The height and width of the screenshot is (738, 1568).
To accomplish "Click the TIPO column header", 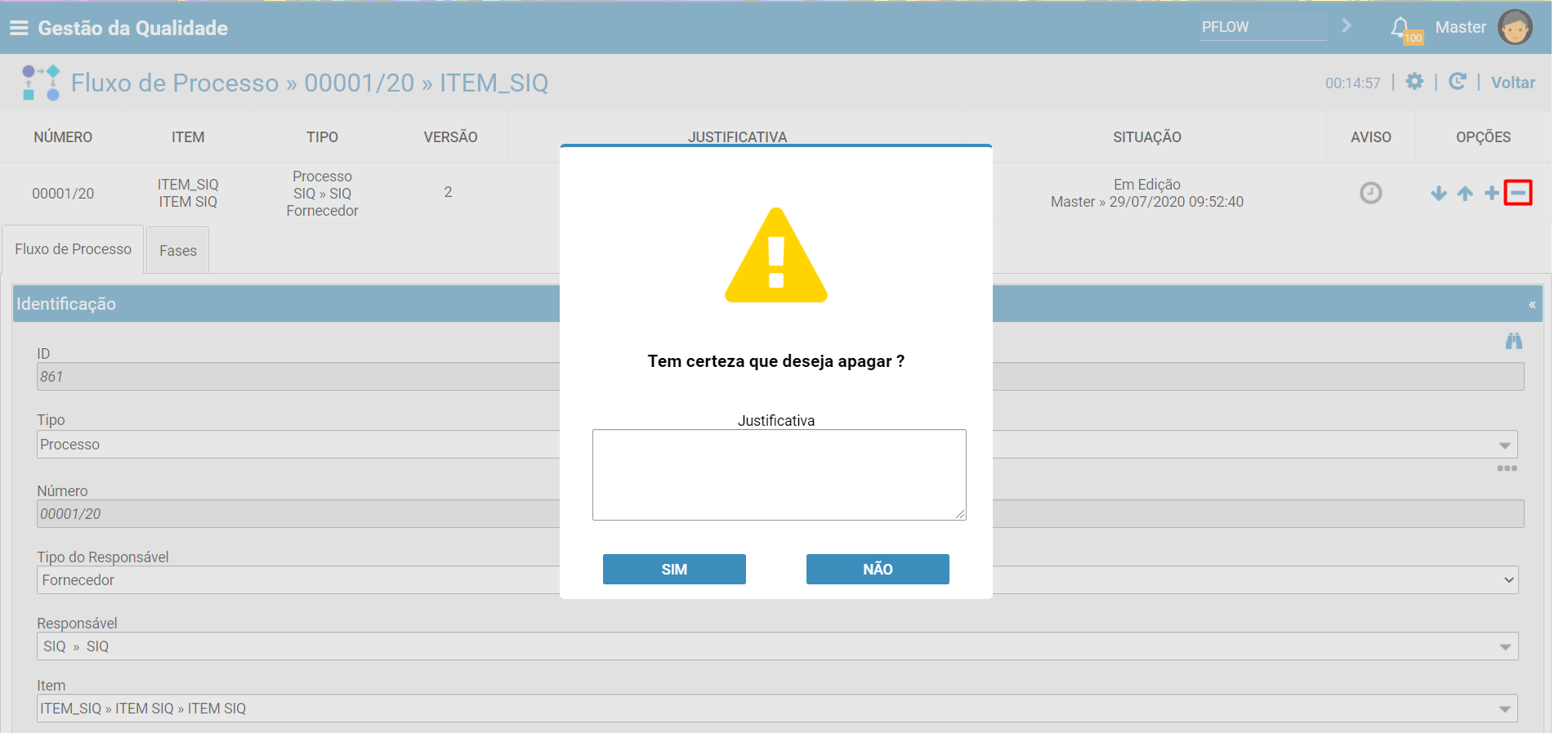I will [x=322, y=137].
